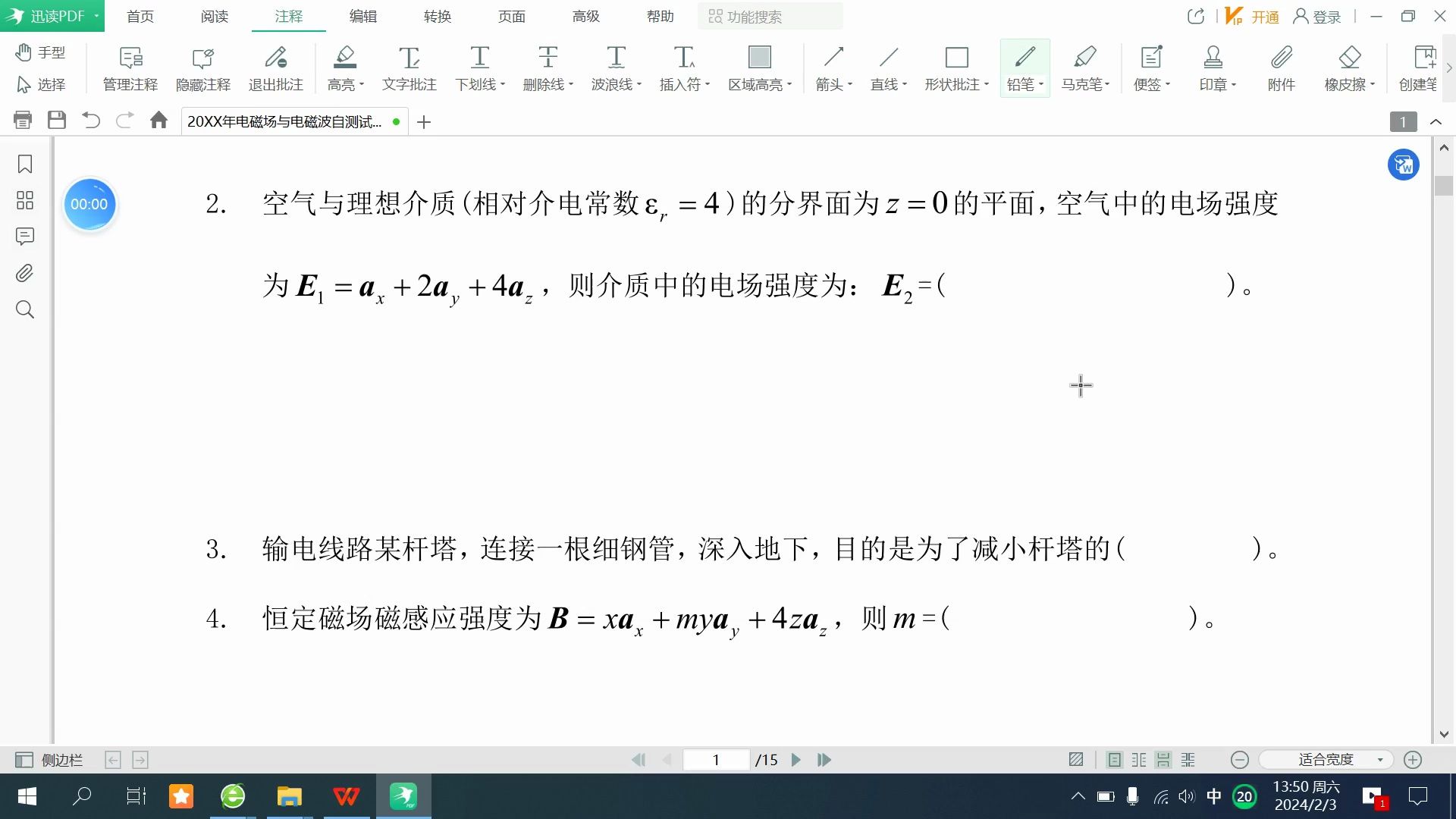The width and height of the screenshot is (1456, 819).
Task: Click the 登录 login button
Action: [x=1317, y=17]
